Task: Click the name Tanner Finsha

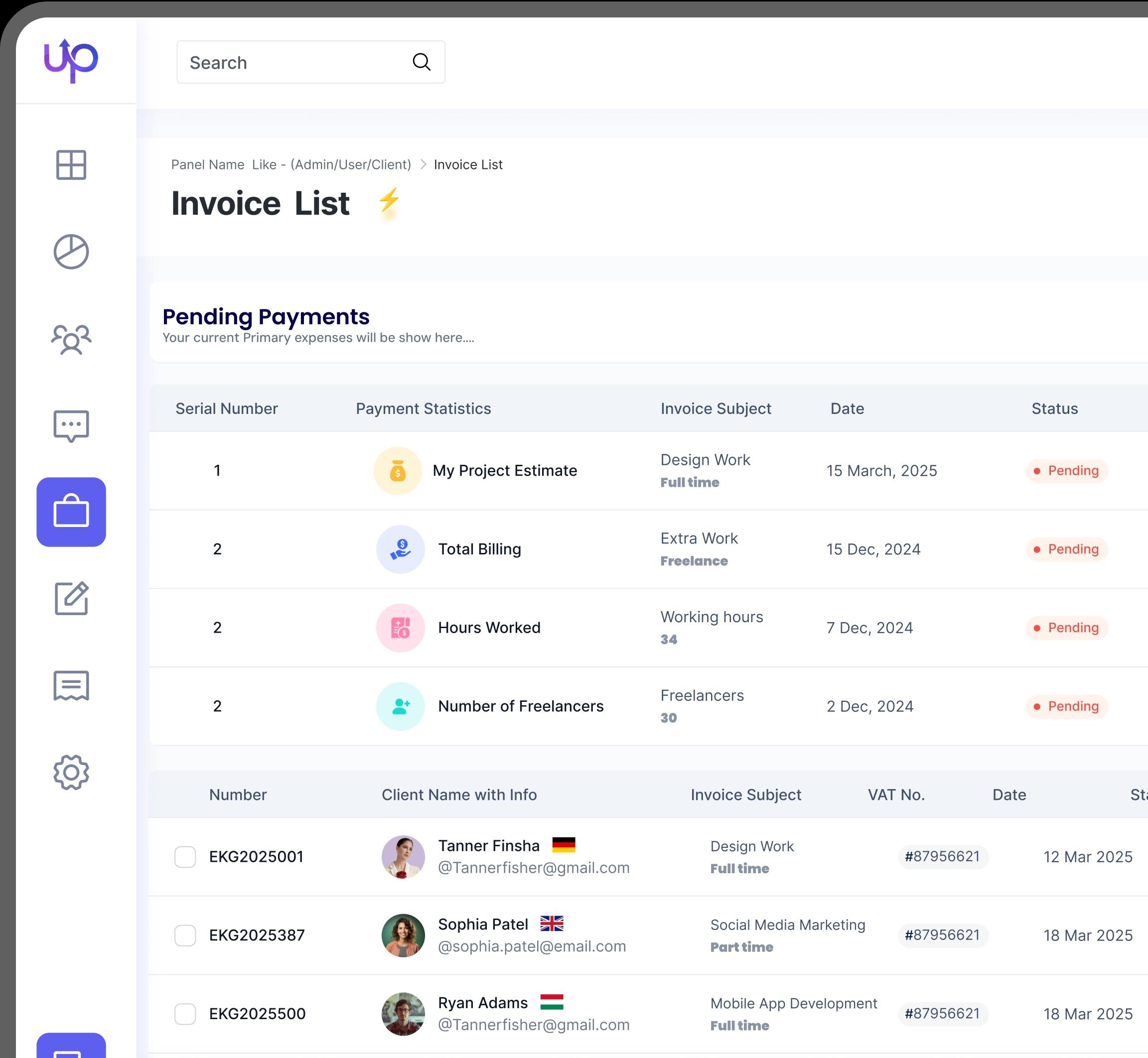Action: click(x=488, y=846)
